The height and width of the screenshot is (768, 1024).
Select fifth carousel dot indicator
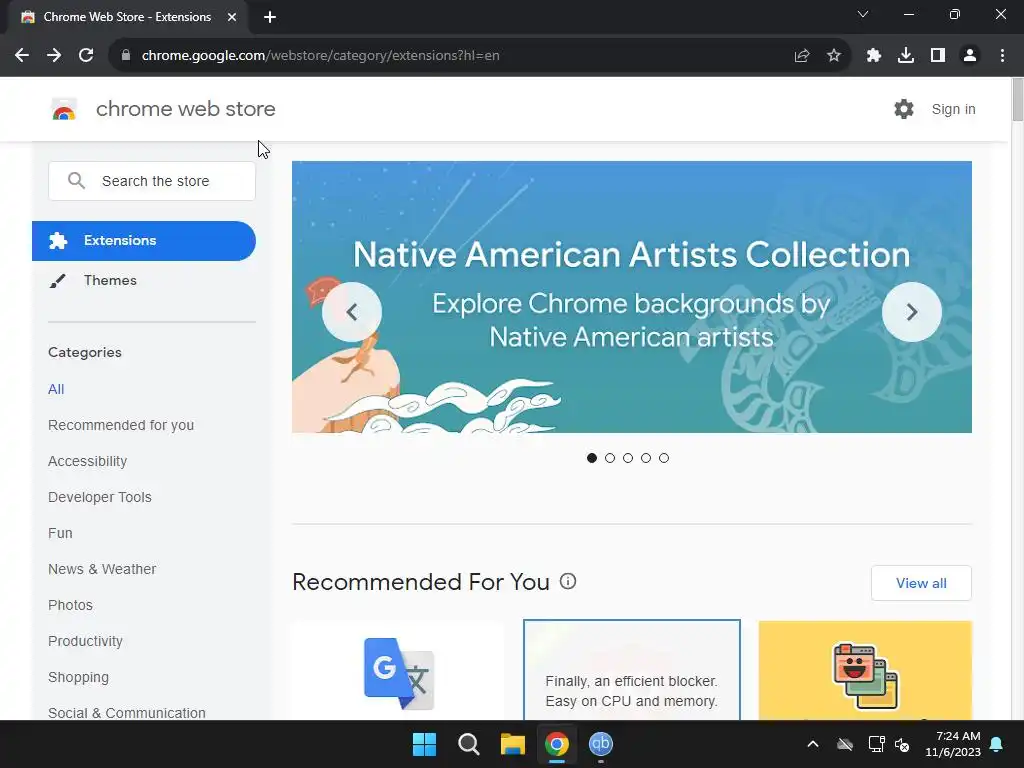664,458
